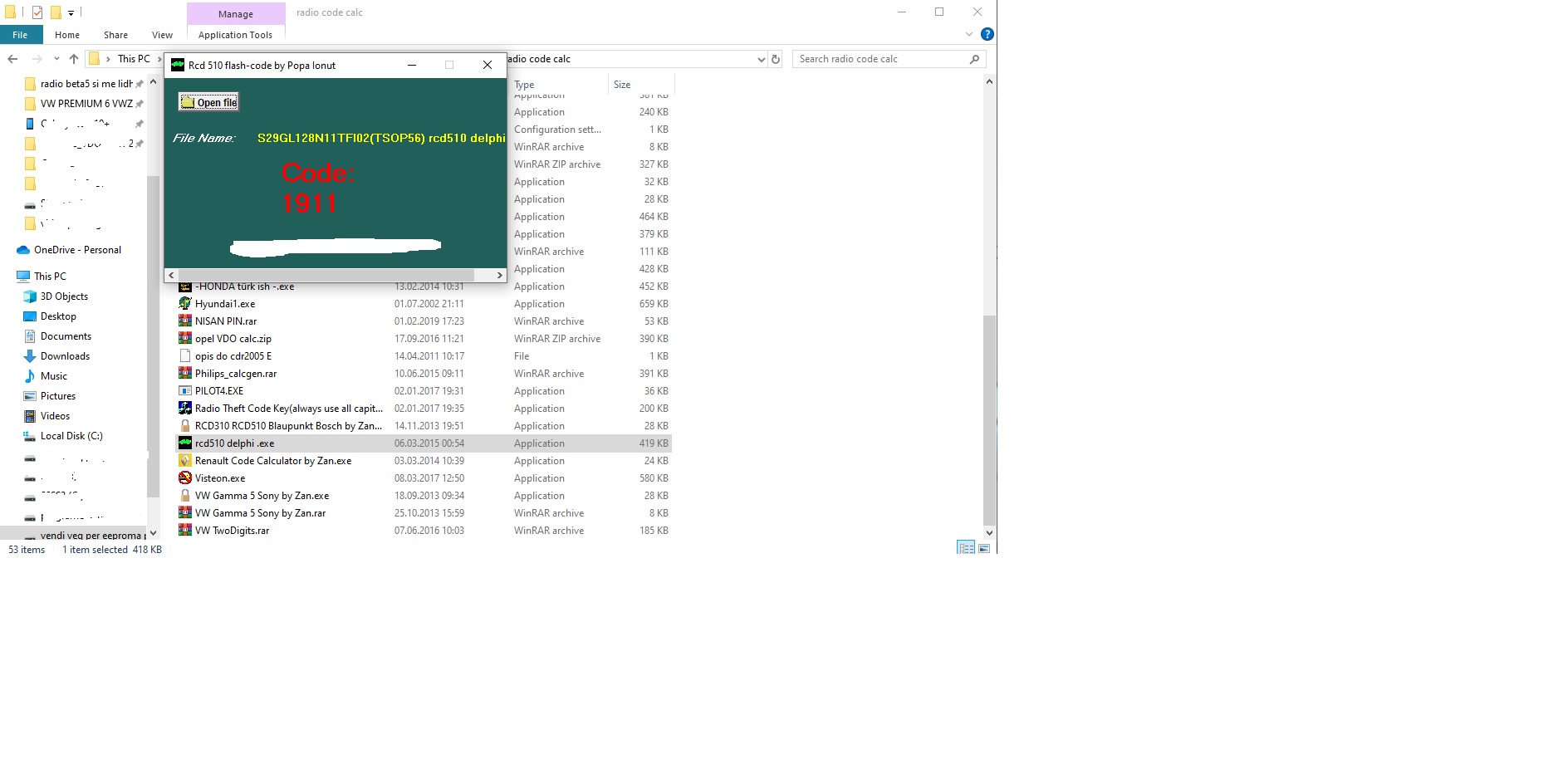Image resolution: width=1568 pixels, height=764 pixels.
Task: Open the File menu
Action: pyautogui.click(x=20, y=35)
